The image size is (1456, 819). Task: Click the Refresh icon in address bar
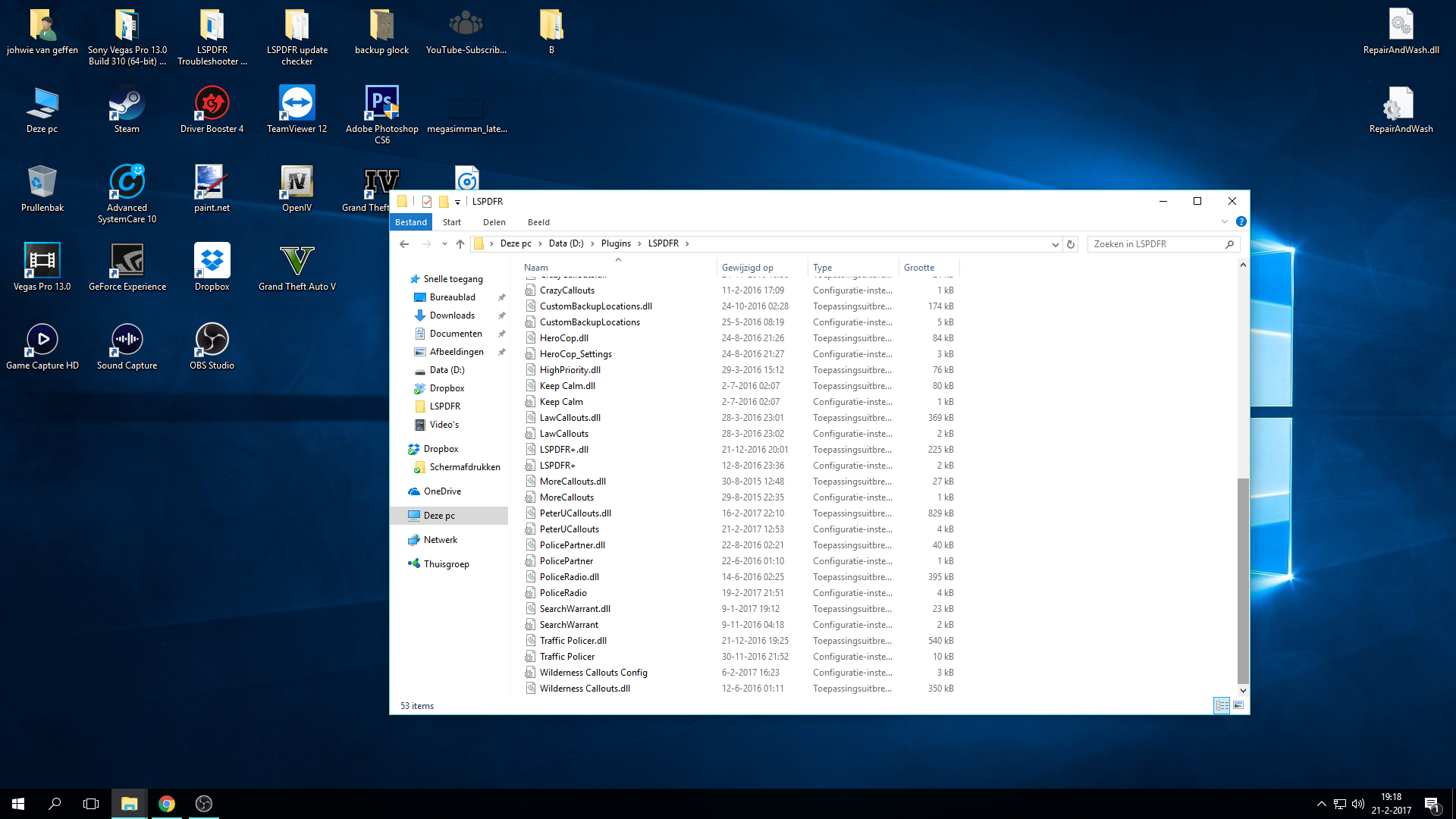point(1071,244)
